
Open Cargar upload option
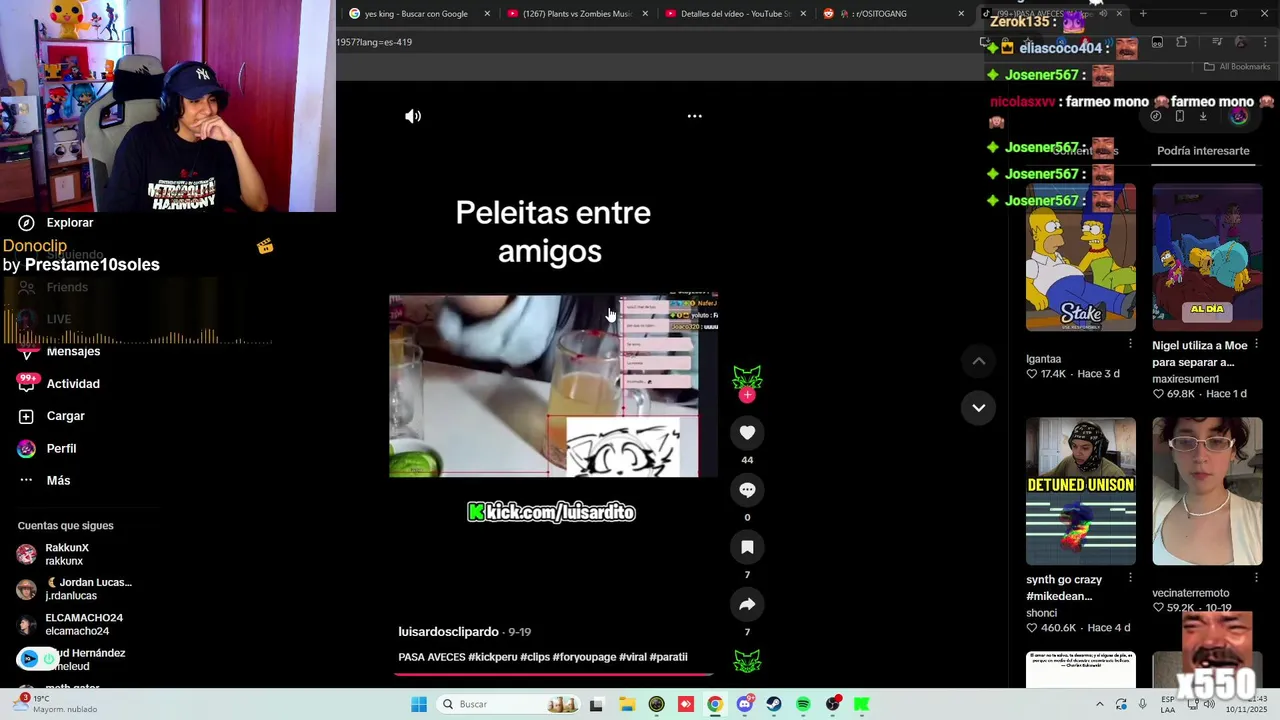[x=52, y=416]
